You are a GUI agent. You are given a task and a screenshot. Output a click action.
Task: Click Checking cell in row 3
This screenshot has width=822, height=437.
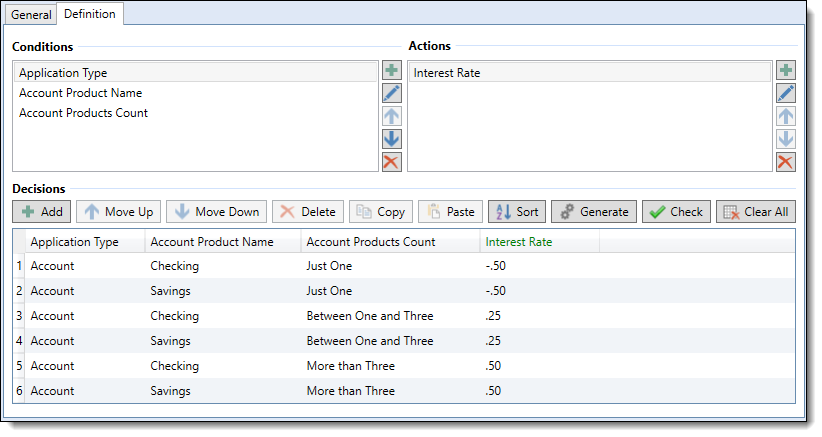tap(175, 316)
